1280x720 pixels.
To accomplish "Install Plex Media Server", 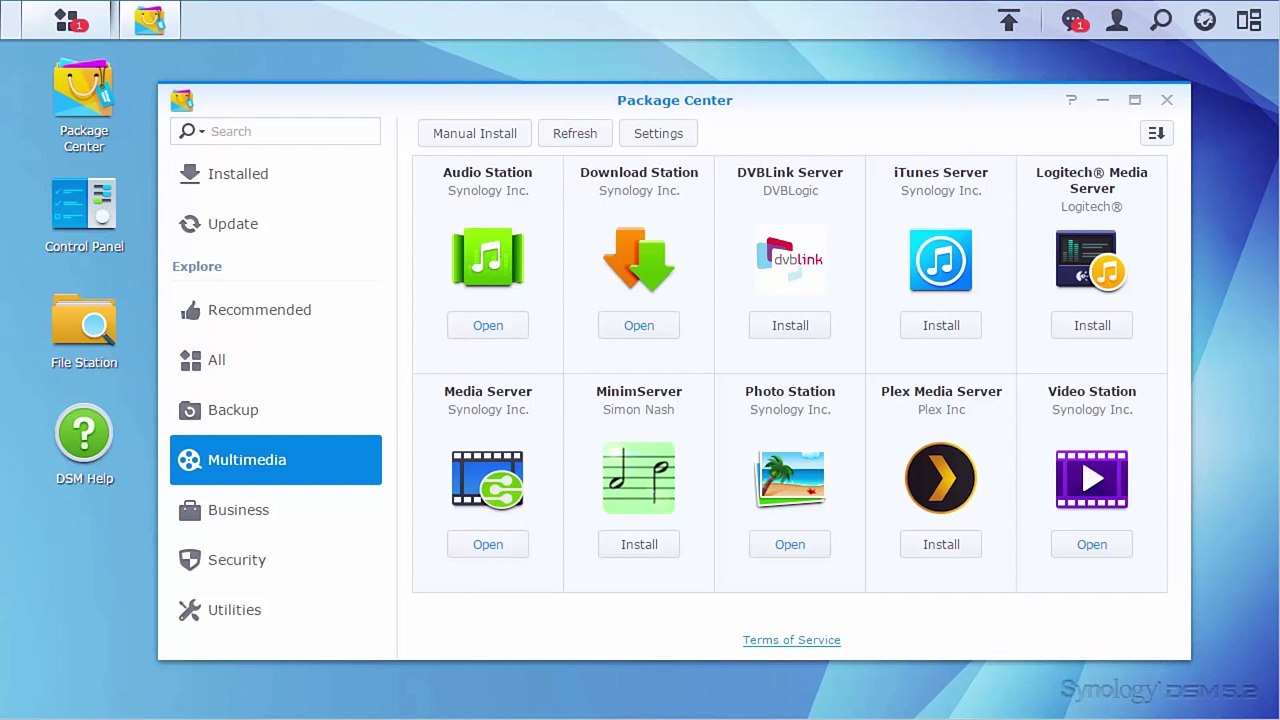I will [x=941, y=544].
